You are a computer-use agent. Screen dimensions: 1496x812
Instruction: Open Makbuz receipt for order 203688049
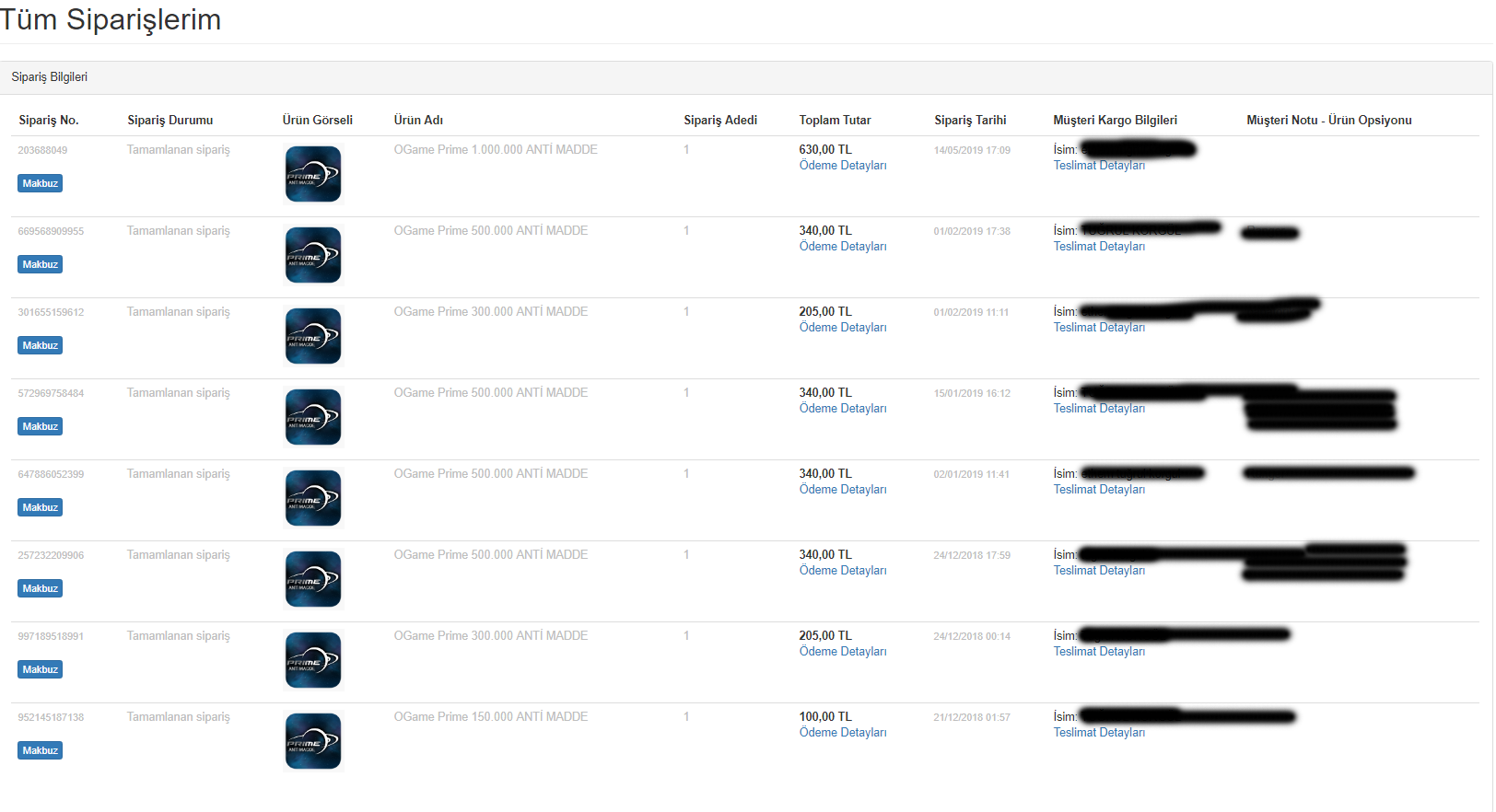pyautogui.click(x=40, y=183)
